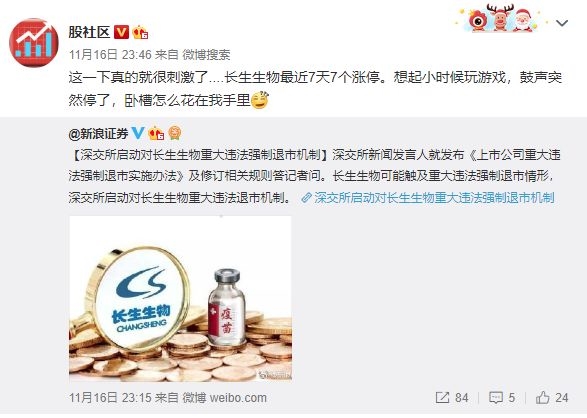Open the 11月16日 23:46 post timestamp
Viewport: 587px width, 418px height.
(x=110, y=55)
